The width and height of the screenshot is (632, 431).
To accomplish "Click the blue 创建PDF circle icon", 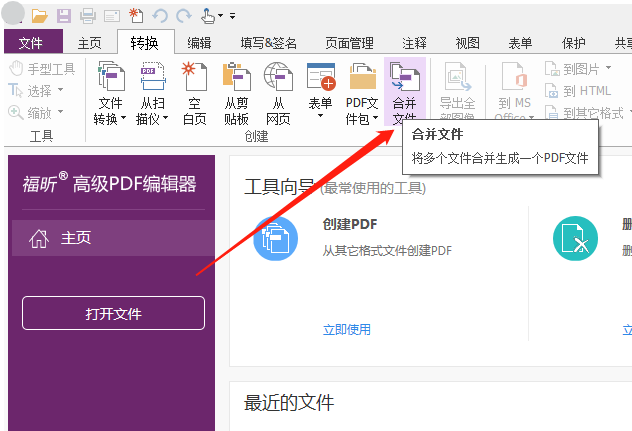I will coord(276,239).
